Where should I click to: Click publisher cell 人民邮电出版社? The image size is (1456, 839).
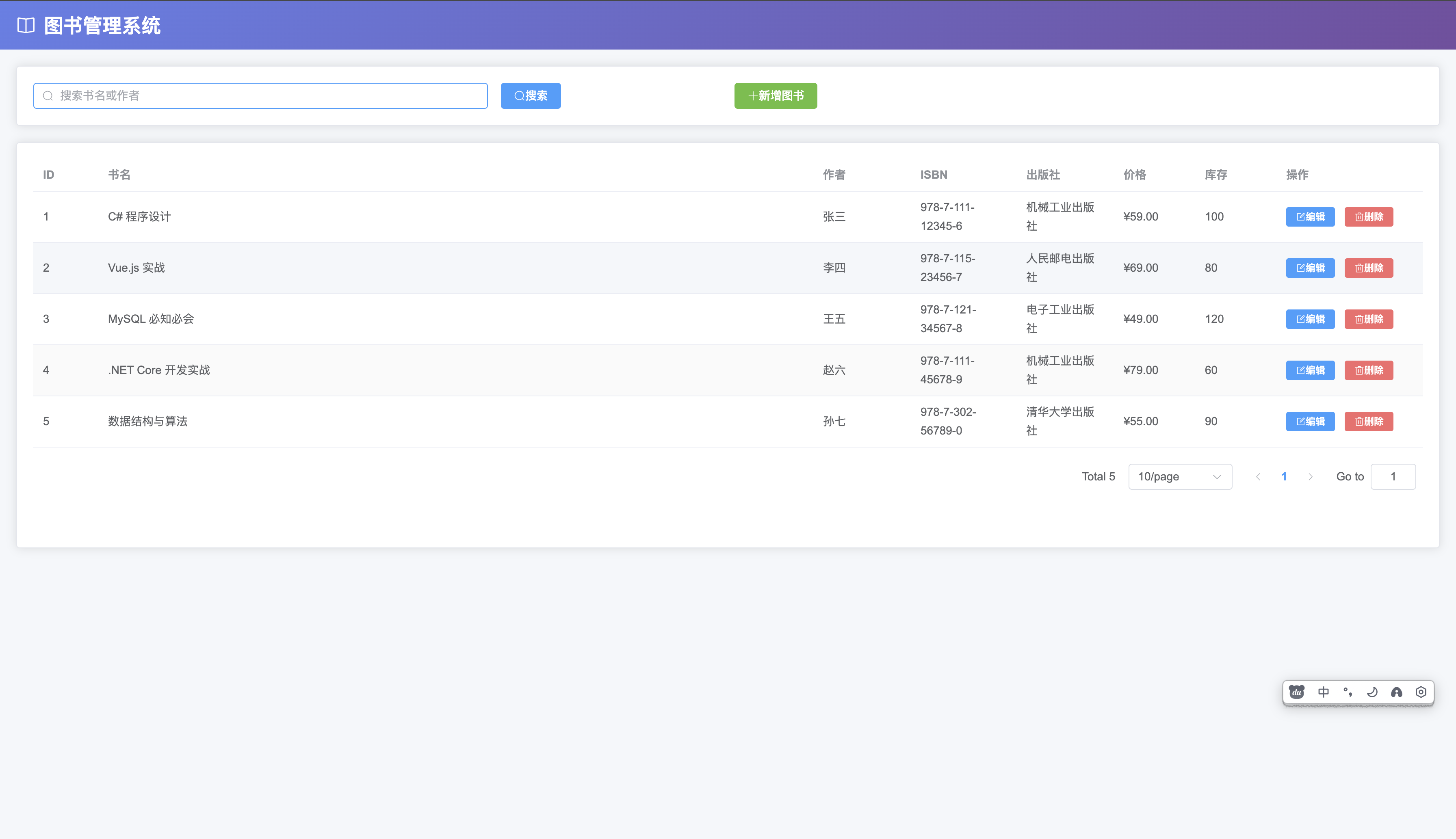pyautogui.click(x=1059, y=268)
